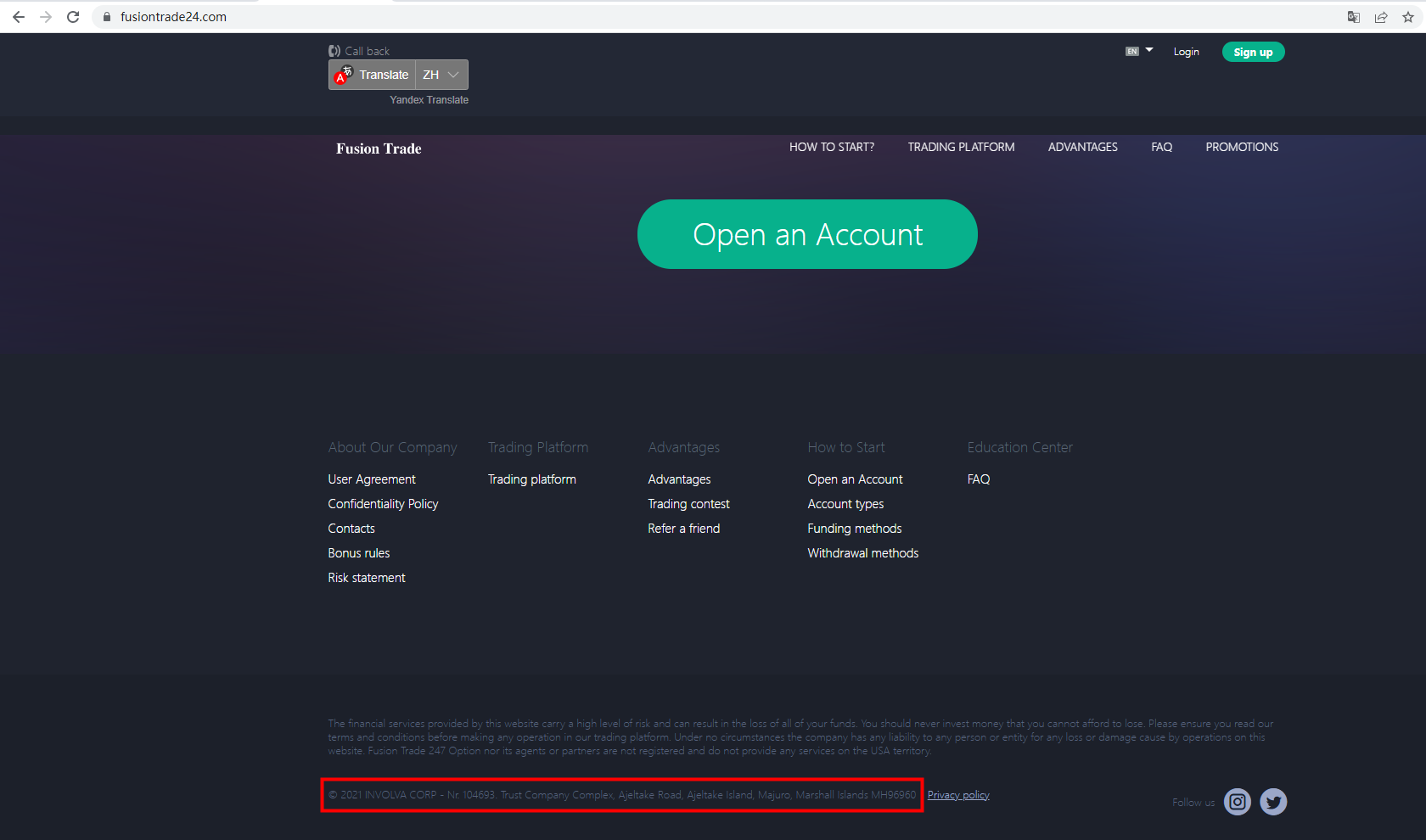
Task: Bookmark the page with the star icon
Action: point(1408,17)
